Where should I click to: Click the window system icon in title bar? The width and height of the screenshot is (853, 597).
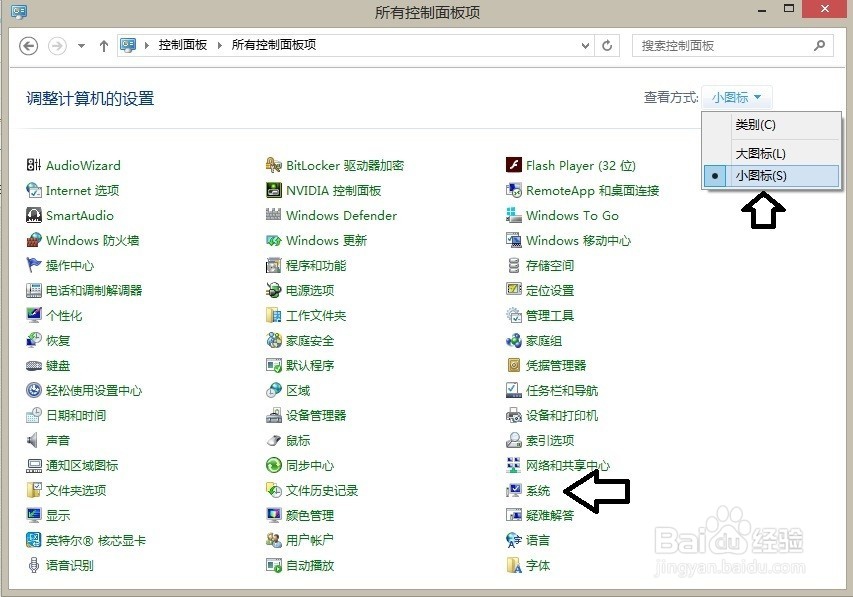point(18,11)
